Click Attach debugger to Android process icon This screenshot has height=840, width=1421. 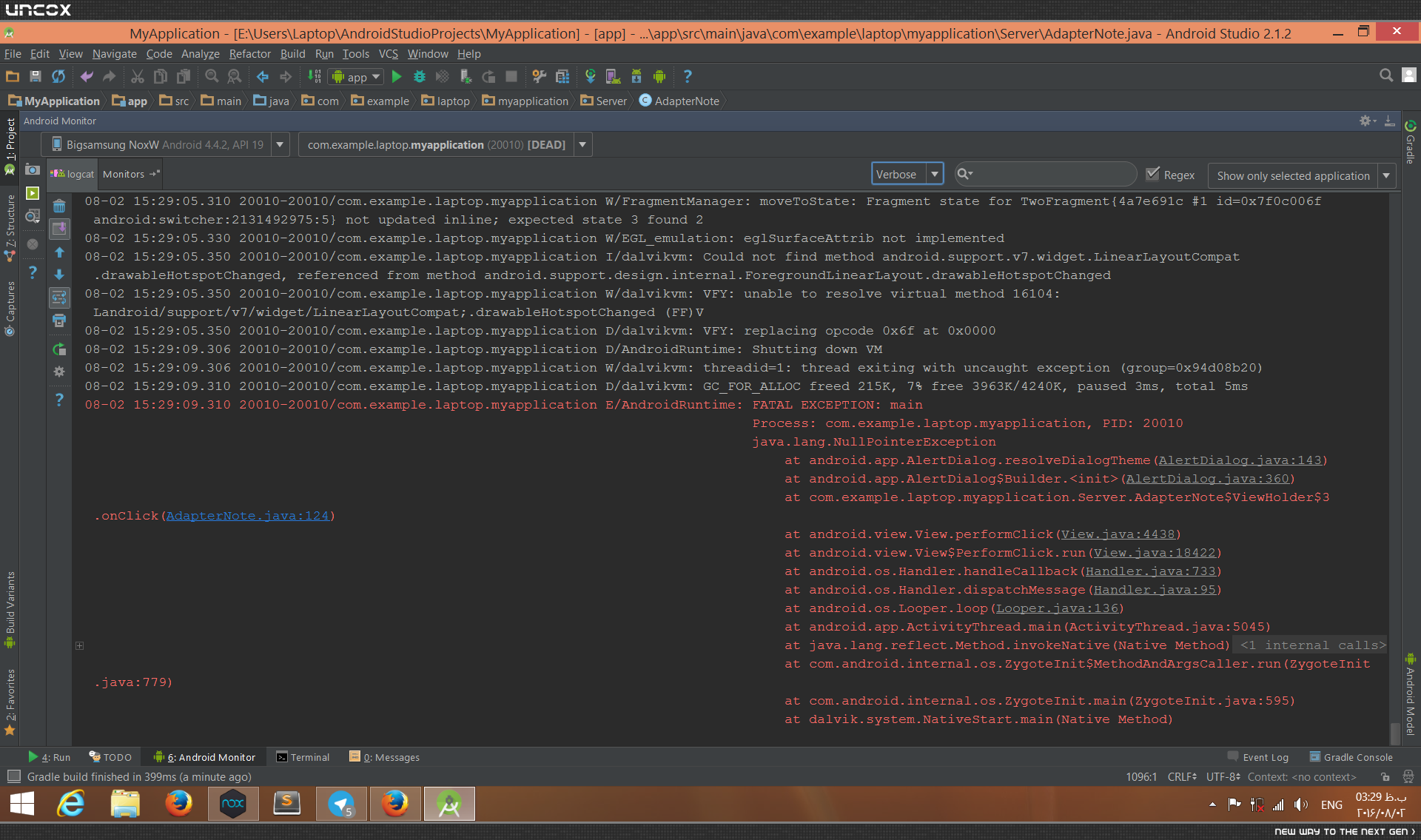[466, 76]
